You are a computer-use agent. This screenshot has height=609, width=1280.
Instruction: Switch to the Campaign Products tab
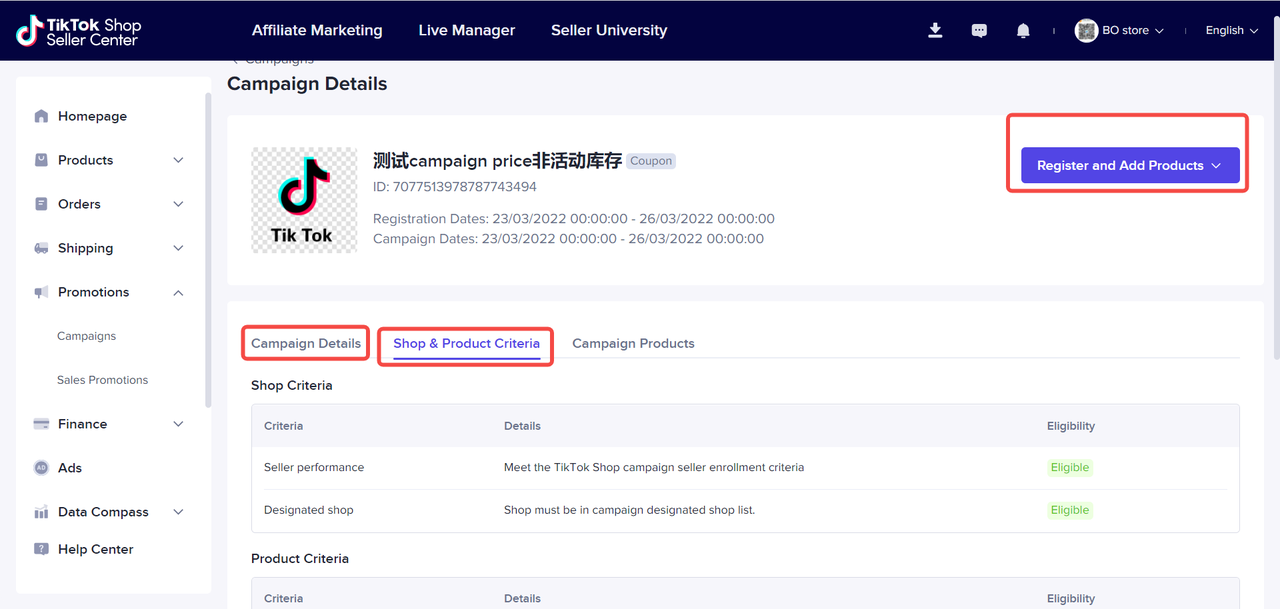[633, 343]
